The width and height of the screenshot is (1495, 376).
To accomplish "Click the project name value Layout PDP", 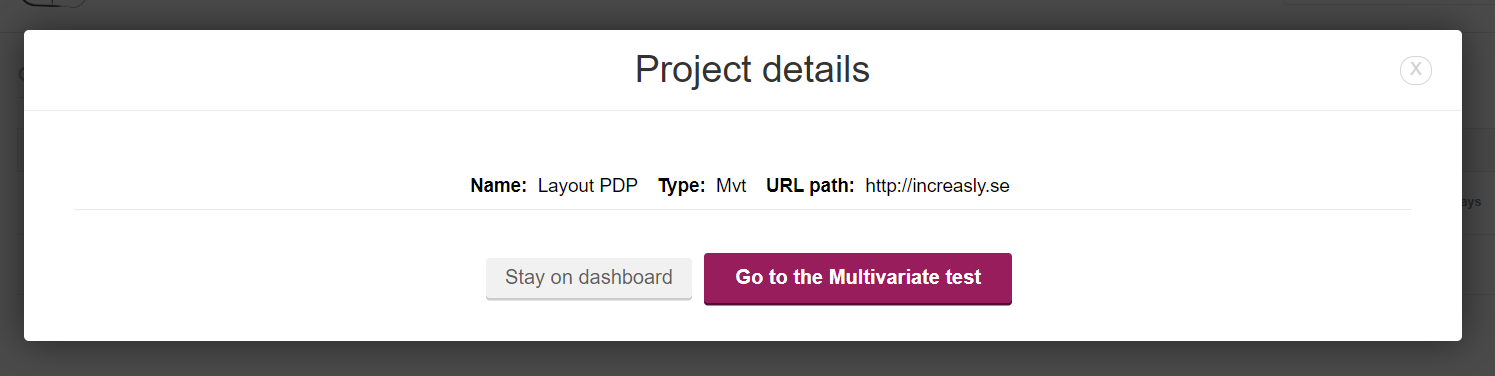I will 588,186.
